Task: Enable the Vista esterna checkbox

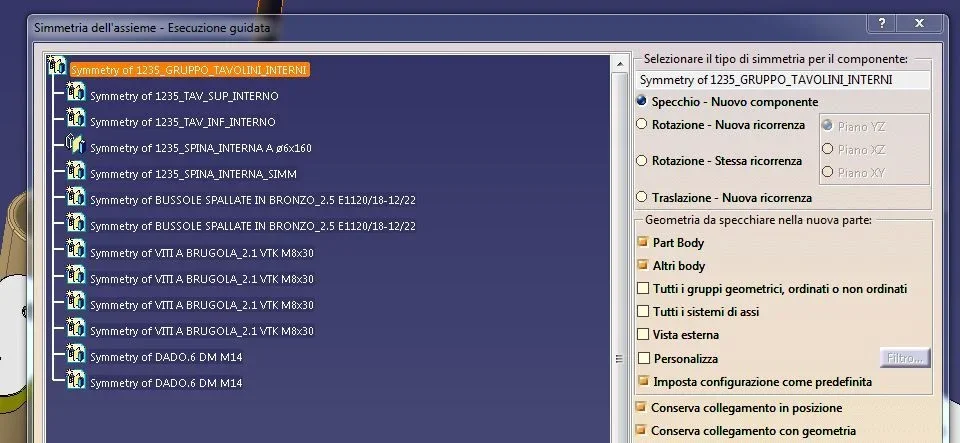Action: pos(643,335)
